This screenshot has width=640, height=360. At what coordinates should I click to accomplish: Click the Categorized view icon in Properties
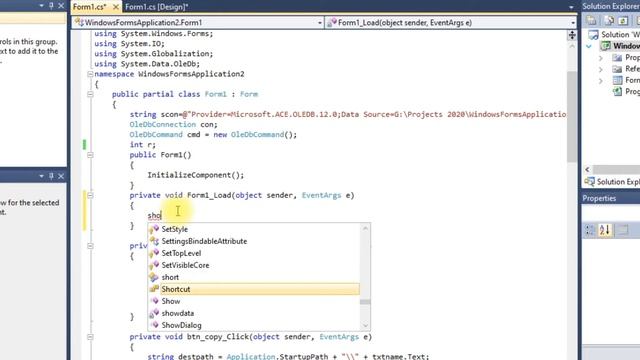point(590,230)
